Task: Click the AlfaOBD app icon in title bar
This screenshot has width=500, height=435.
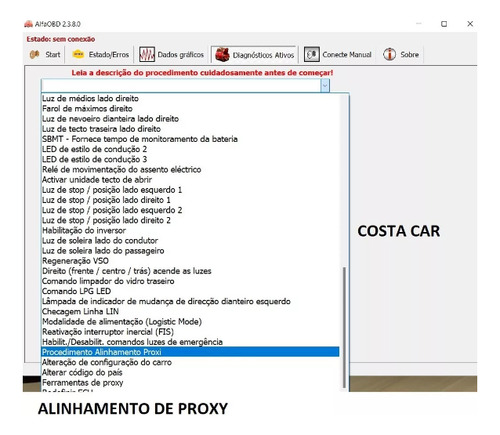Action: (x=29, y=24)
